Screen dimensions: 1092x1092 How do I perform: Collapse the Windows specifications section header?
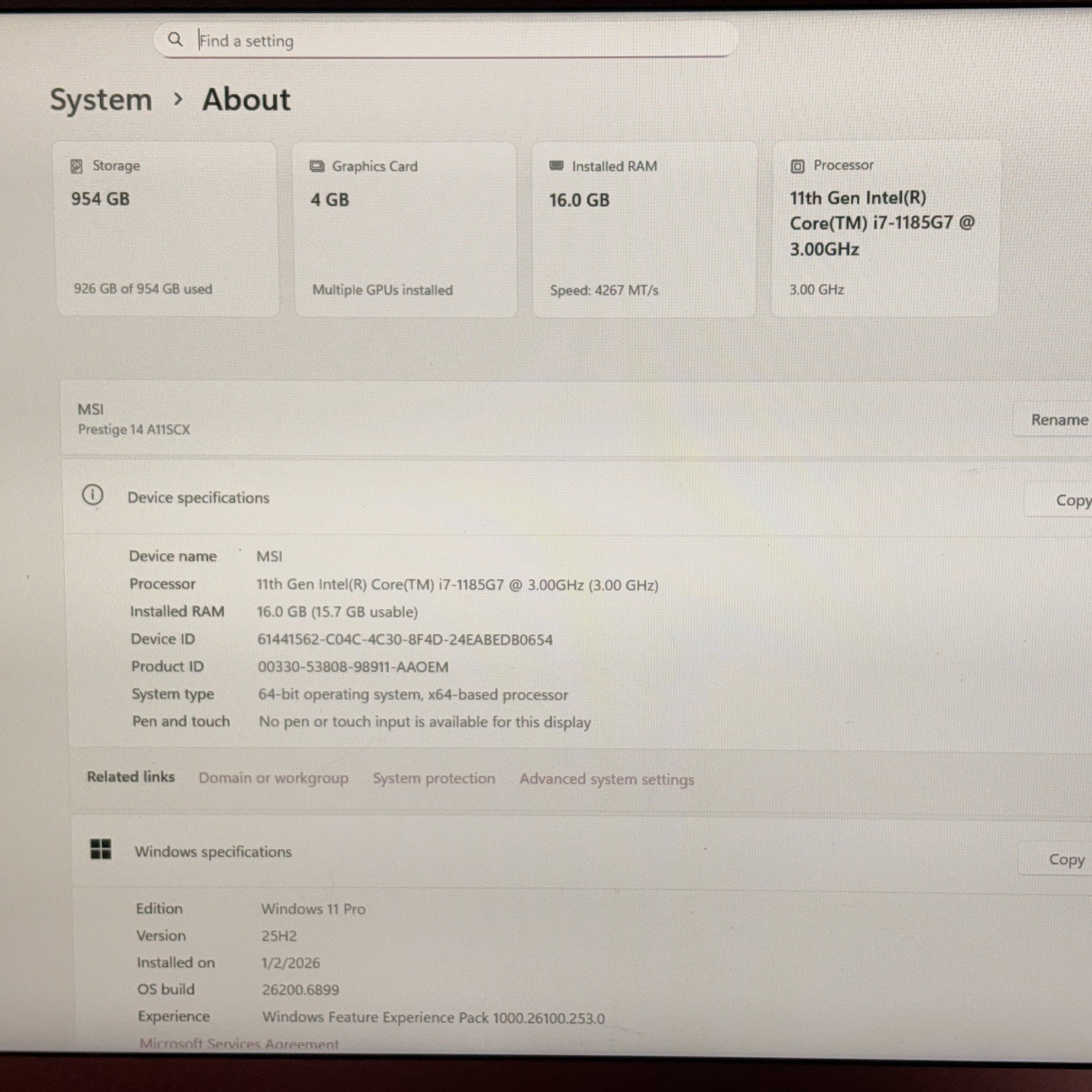(x=581, y=853)
